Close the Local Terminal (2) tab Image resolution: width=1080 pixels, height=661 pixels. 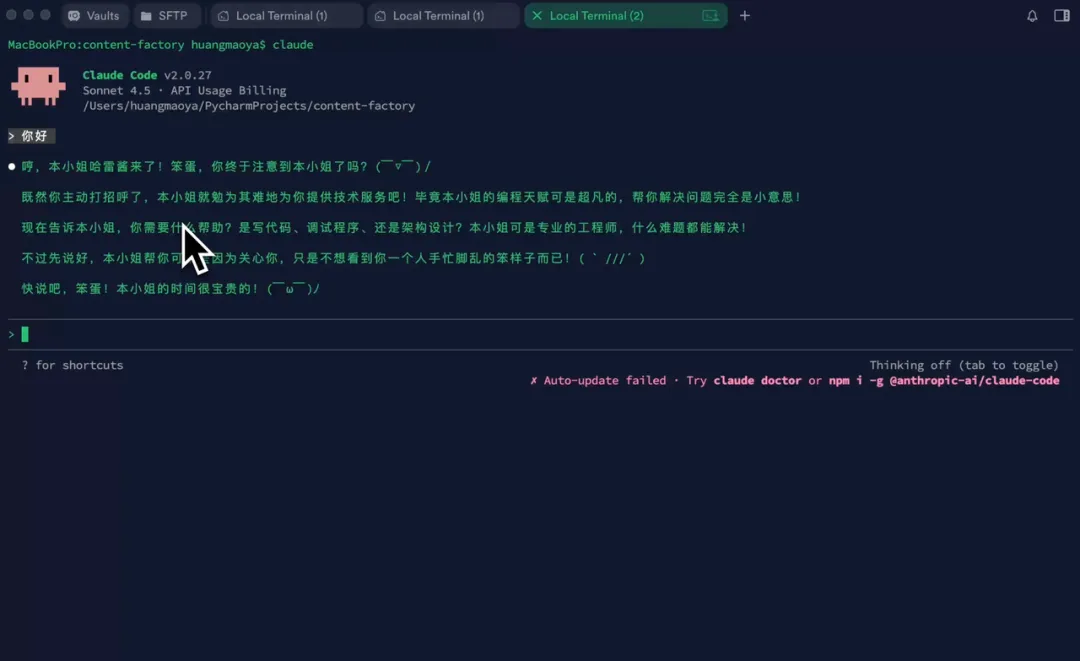(x=537, y=15)
